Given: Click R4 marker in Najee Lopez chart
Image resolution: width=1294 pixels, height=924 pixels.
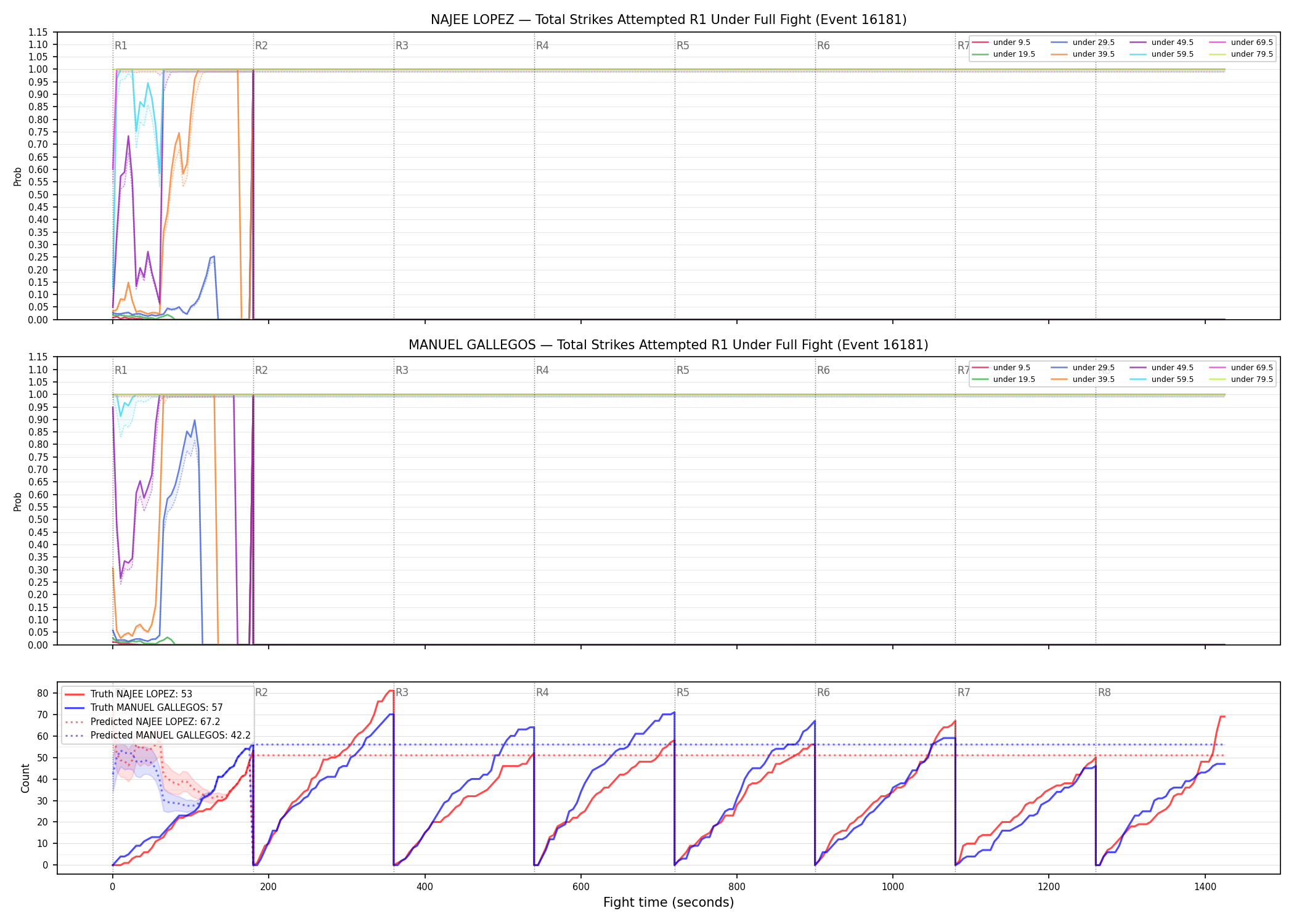Looking at the screenshot, I should pyautogui.click(x=542, y=46).
